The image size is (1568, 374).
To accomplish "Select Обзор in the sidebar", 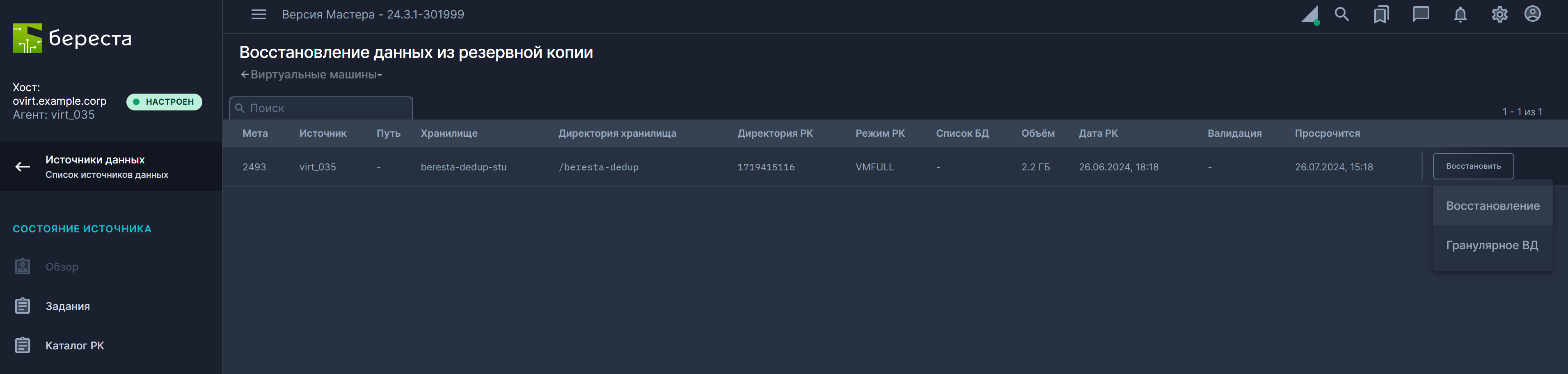I will pos(62,267).
